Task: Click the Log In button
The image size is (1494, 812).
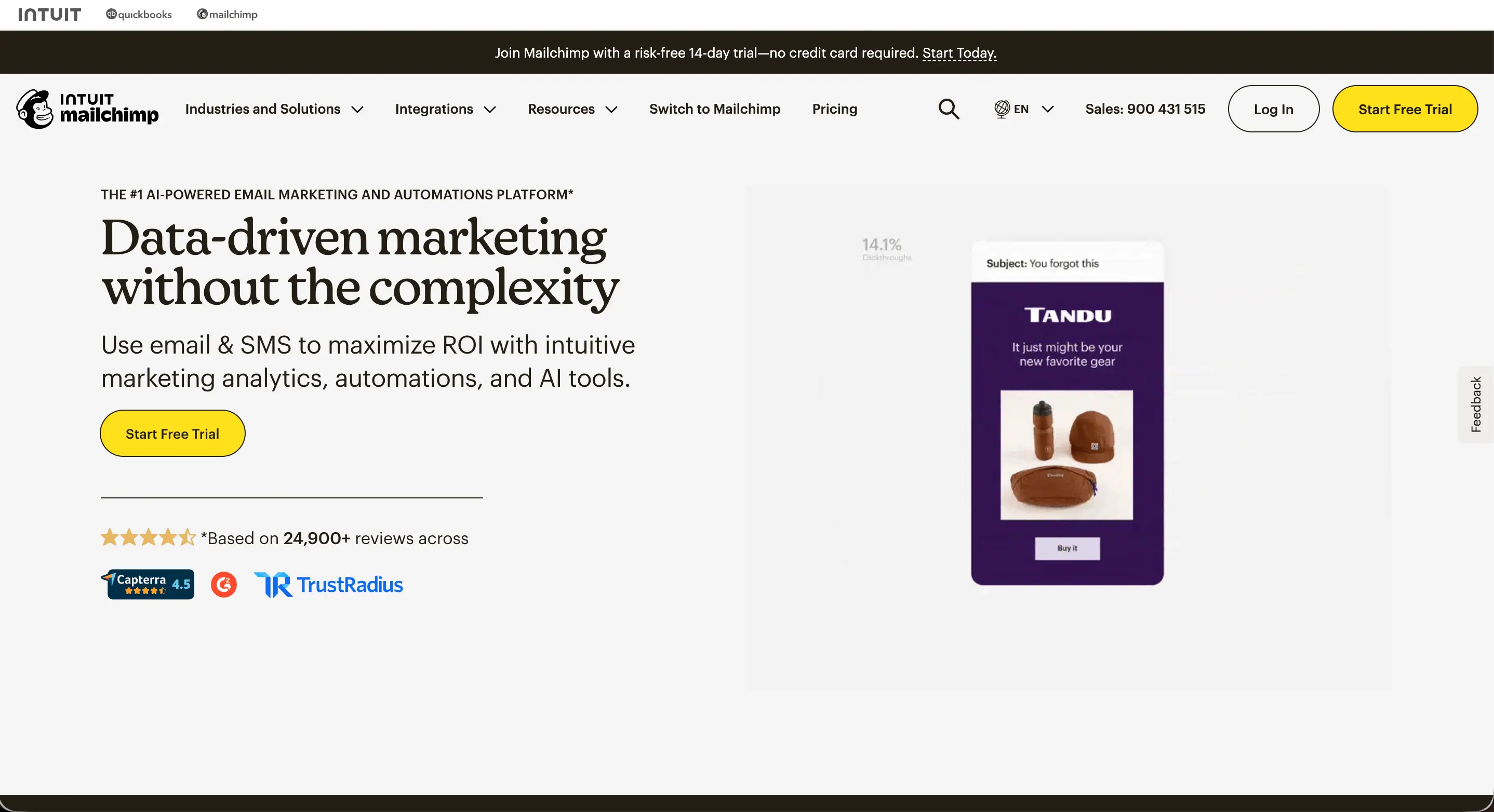Action: click(1273, 109)
